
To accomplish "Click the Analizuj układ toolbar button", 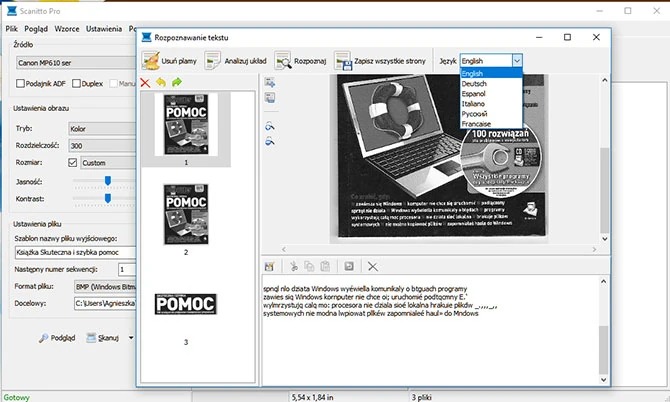I will click(235, 61).
